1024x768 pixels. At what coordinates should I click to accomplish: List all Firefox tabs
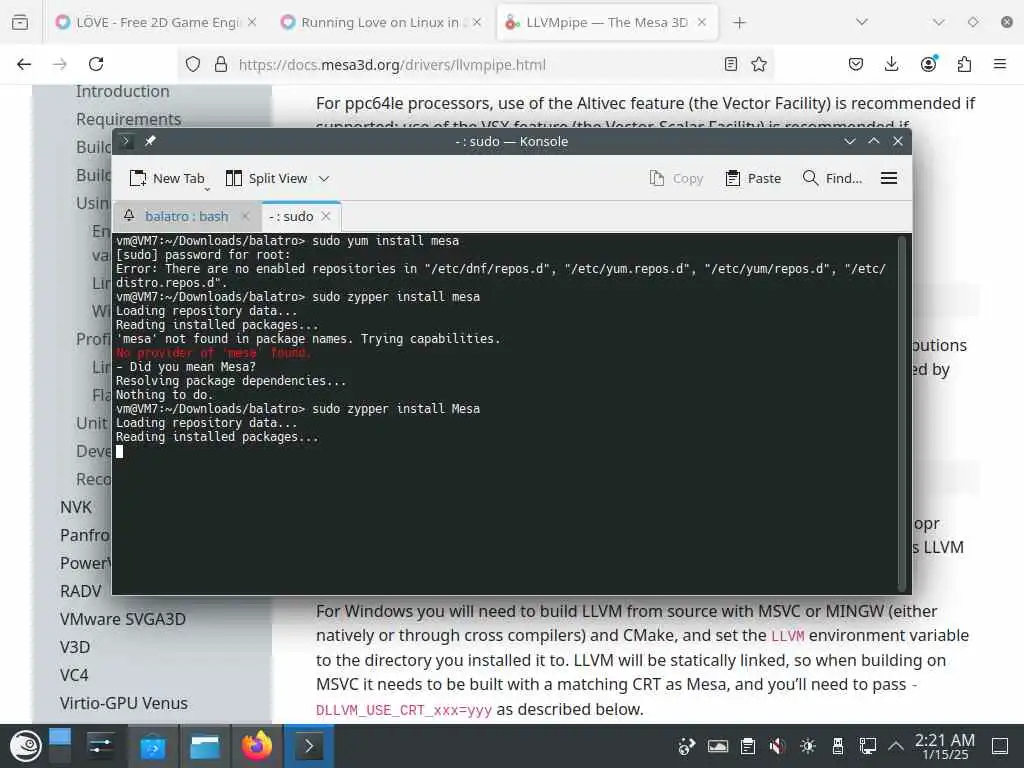click(862, 22)
